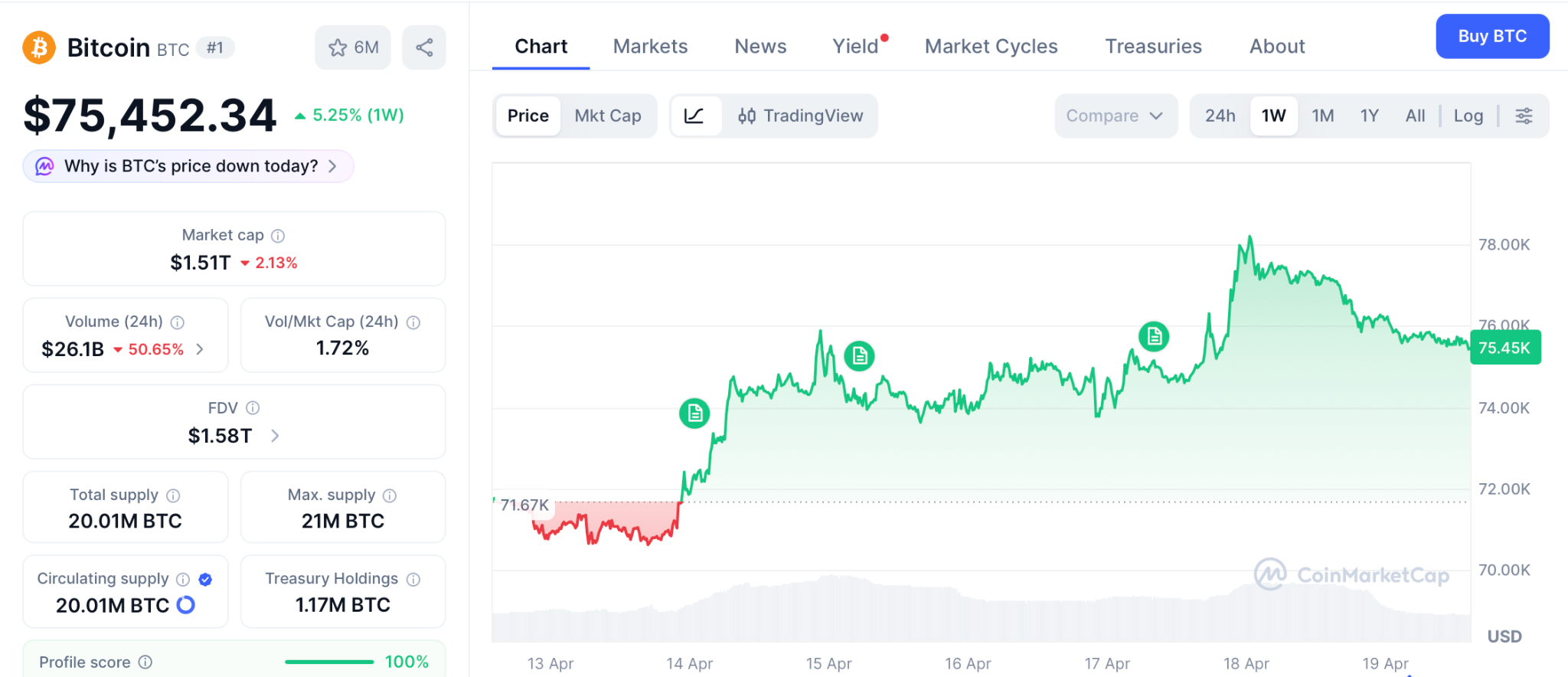Image resolution: width=1568 pixels, height=677 pixels.
Task: Switch to TradingView chart mode
Action: [800, 116]
